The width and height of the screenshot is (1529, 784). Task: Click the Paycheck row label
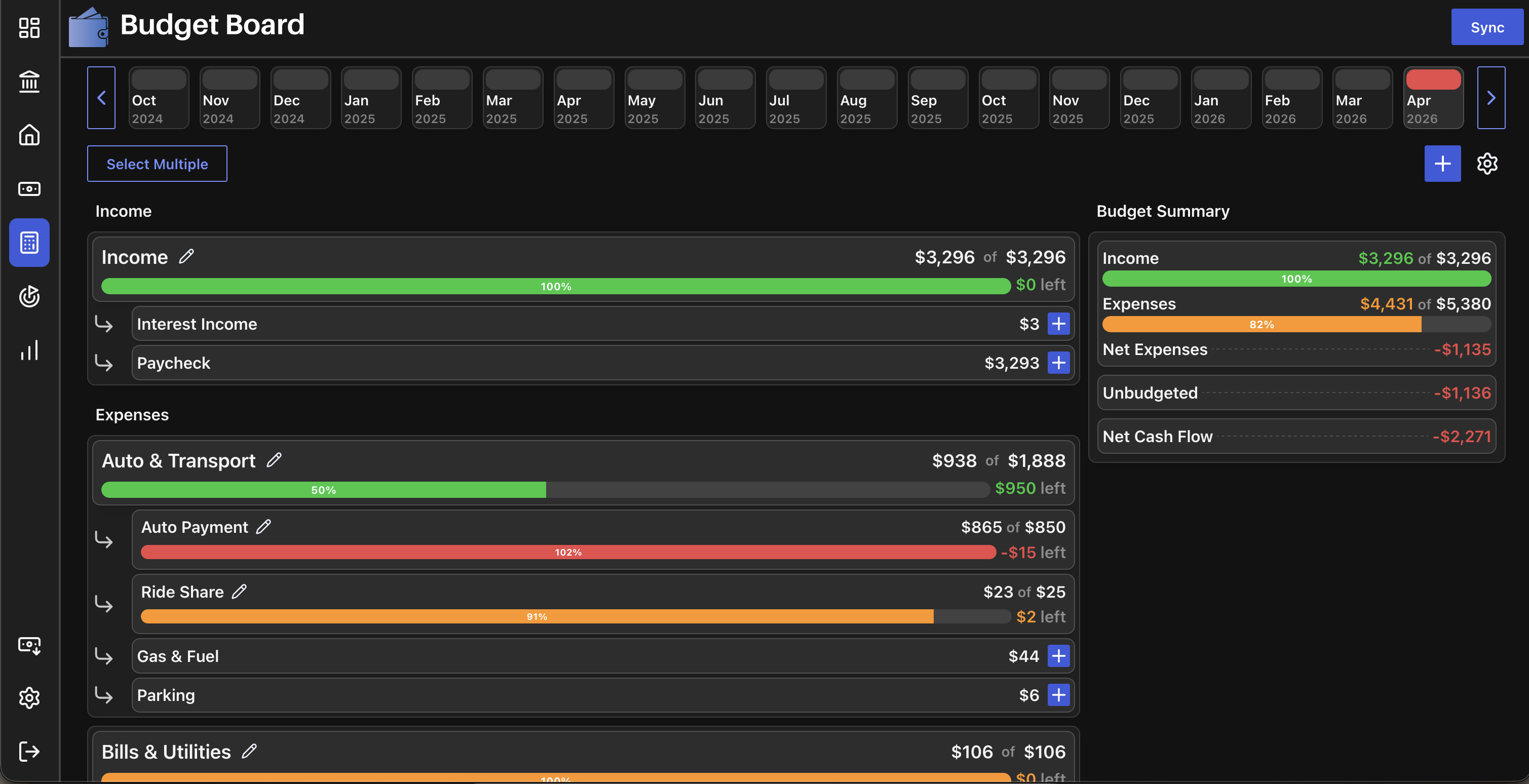(x=173, y=363)
